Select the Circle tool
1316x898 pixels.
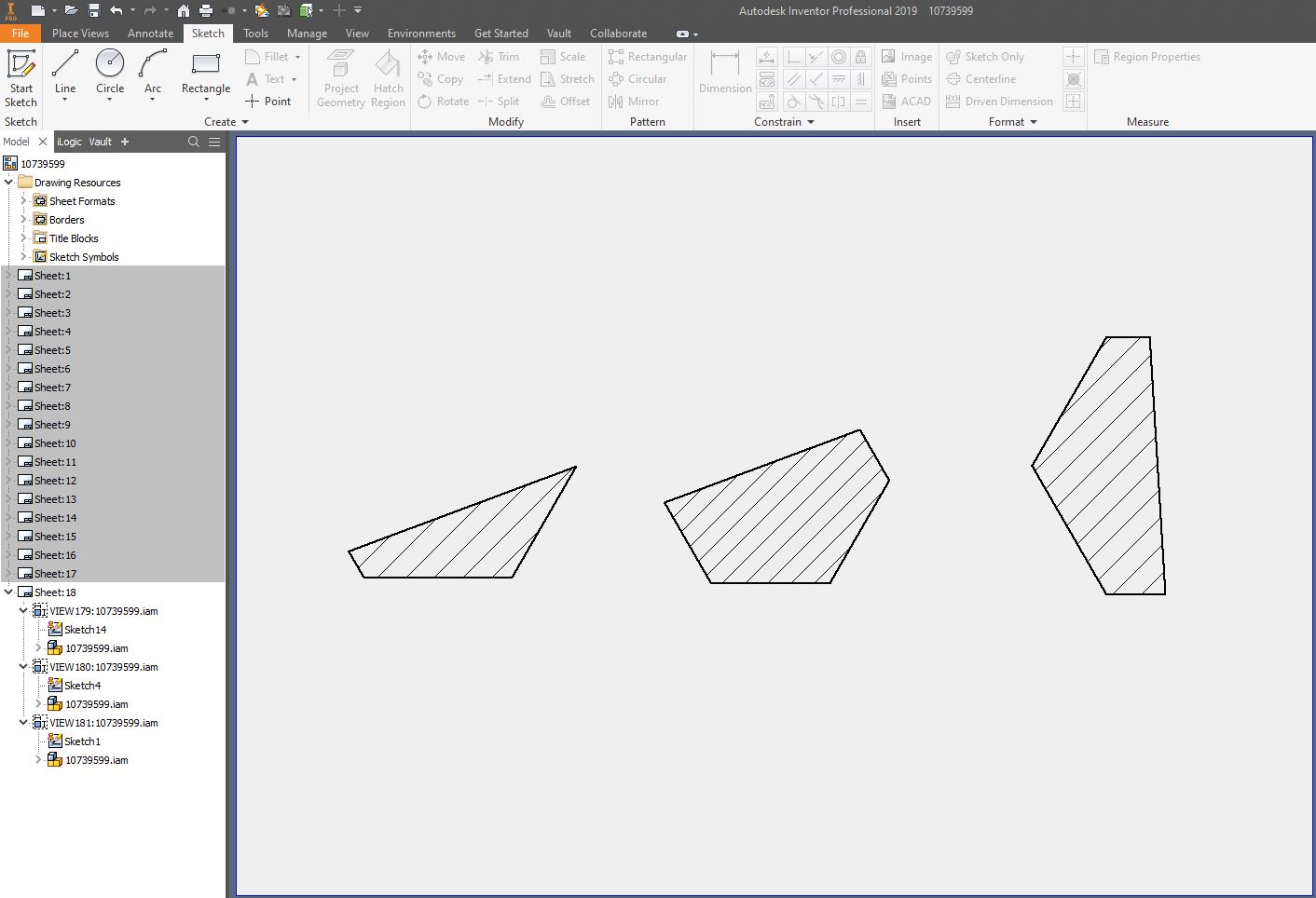click(x=110, y=71)
